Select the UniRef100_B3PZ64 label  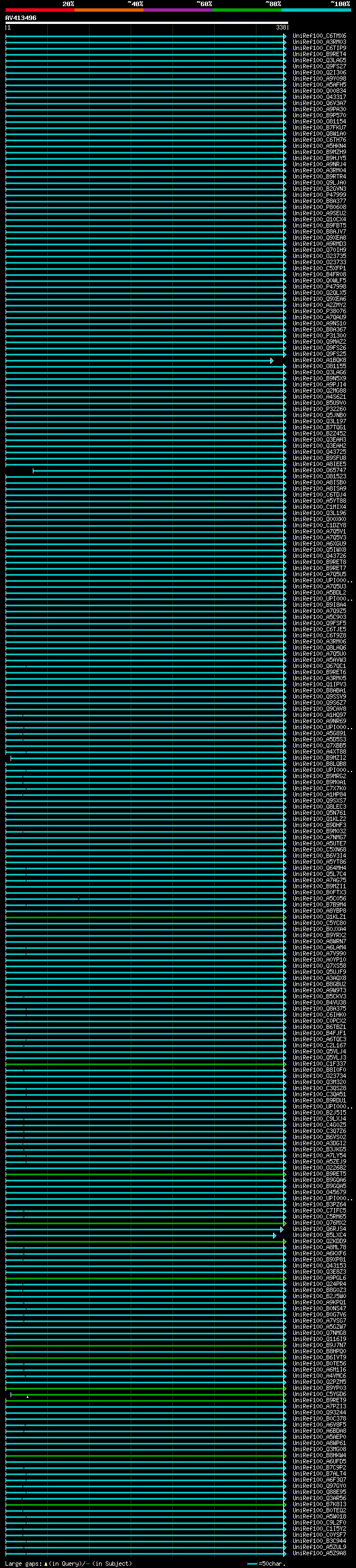319,1204
